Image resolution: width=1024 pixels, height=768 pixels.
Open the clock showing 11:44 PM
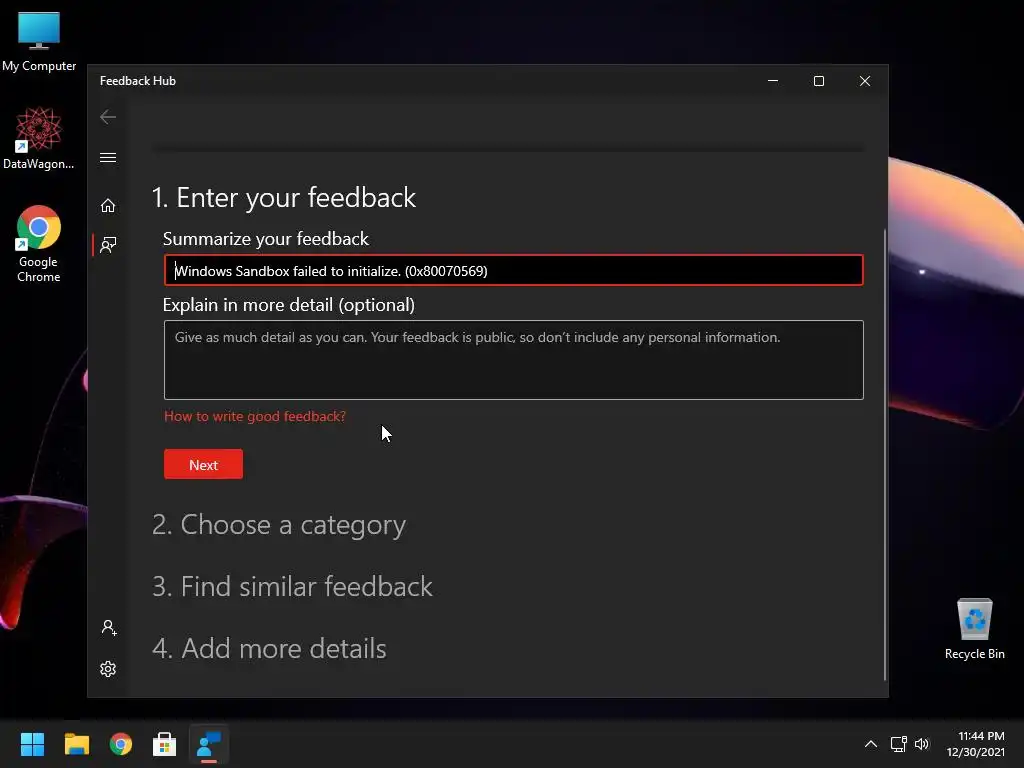pos(976,744)
